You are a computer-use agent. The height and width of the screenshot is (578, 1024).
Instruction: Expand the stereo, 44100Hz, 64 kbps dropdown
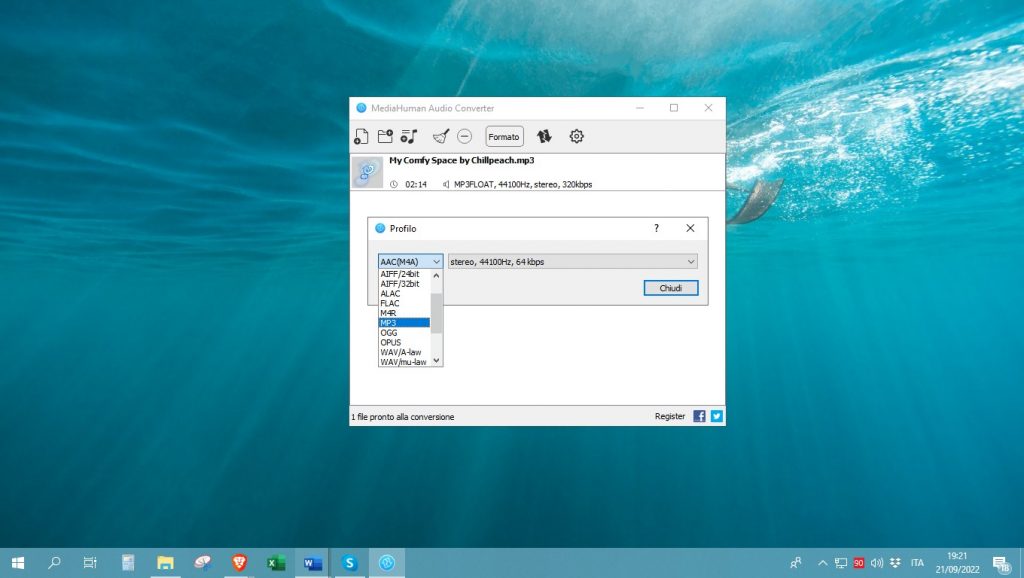point(572,262)
